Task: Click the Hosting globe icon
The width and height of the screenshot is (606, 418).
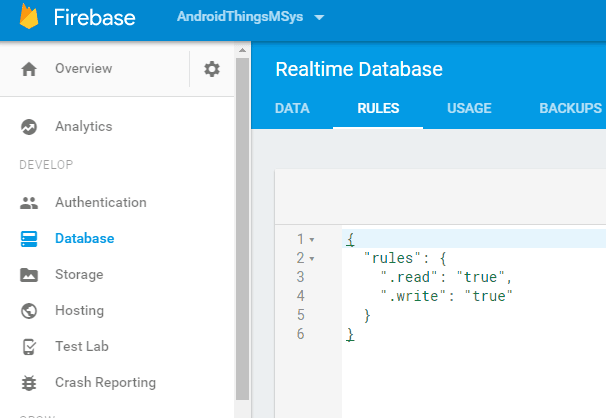Action: coord(29,311)
